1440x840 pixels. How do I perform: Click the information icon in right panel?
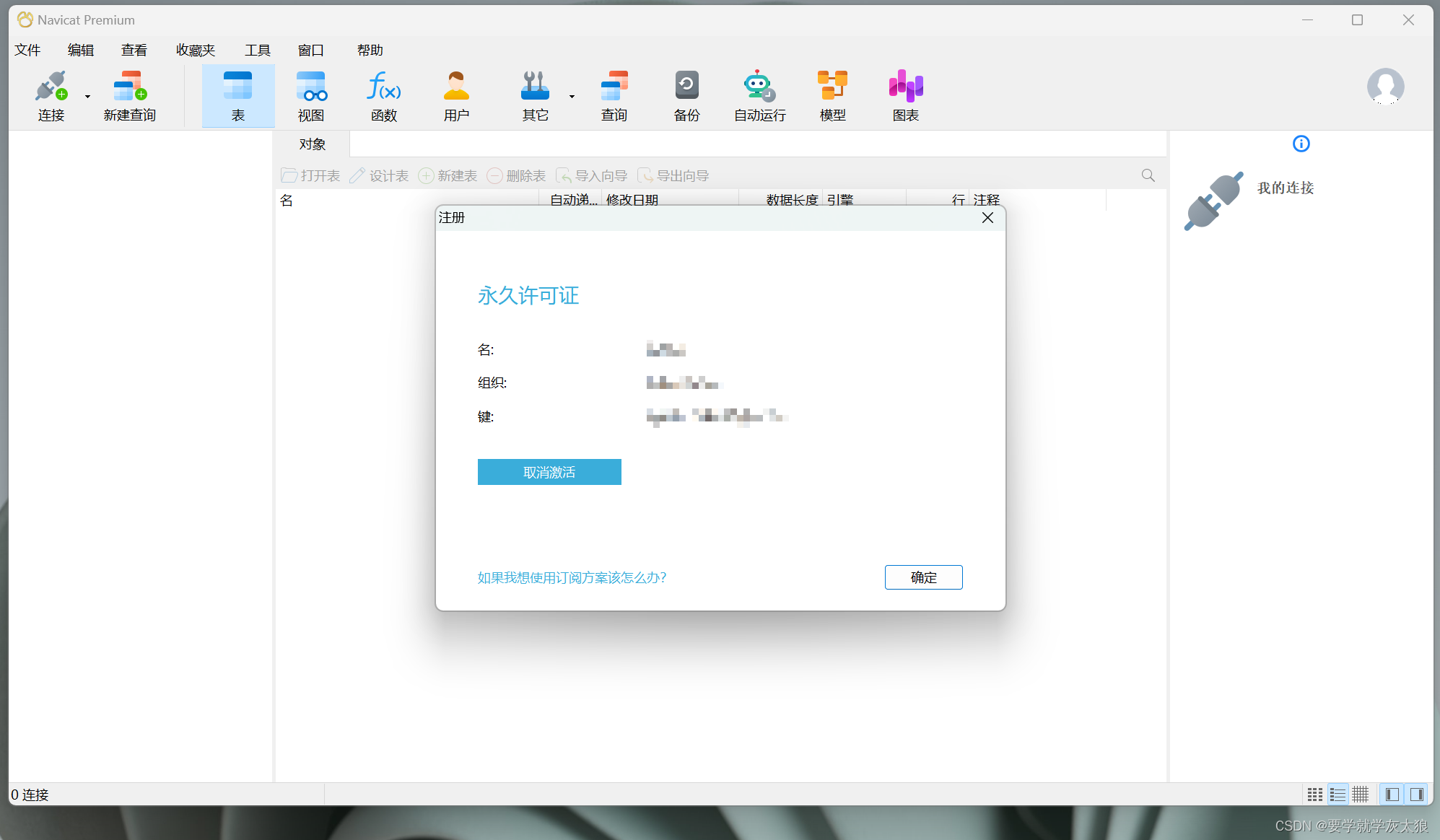coord(1301,144)
